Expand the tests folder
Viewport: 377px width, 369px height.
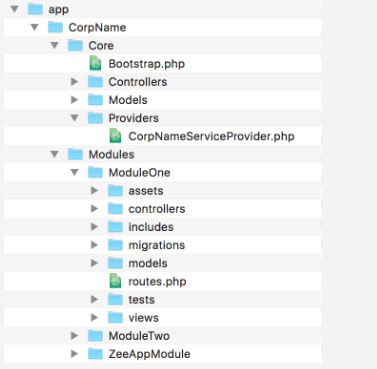95,299
